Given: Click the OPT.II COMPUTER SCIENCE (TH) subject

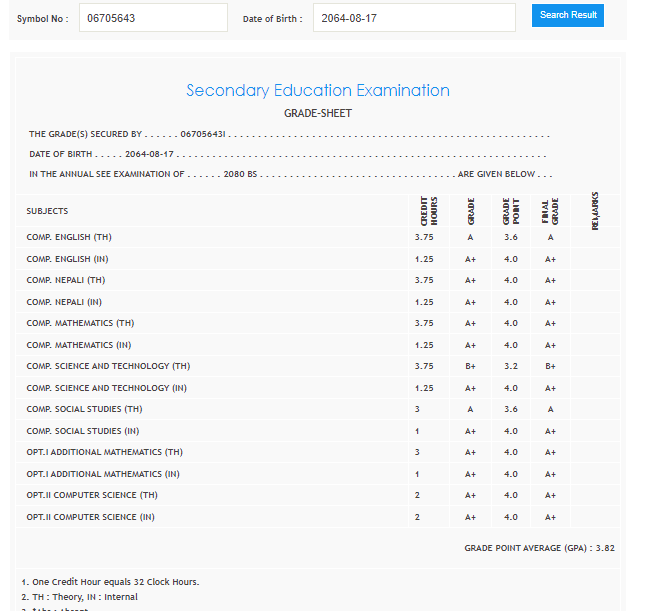Looking at the screenshot, I should (x=92, y=495).
